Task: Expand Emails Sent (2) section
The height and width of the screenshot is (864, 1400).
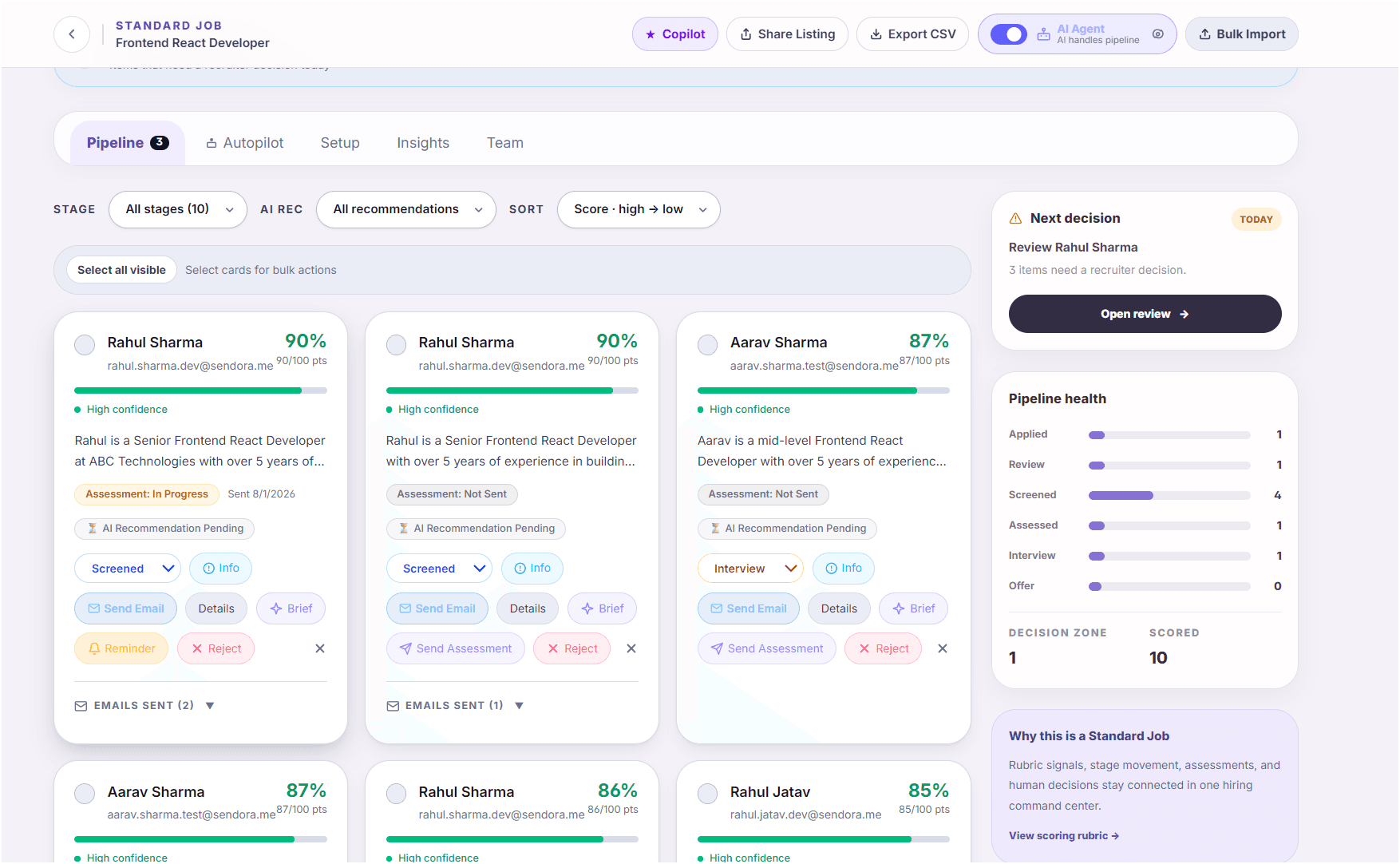Action: tap(144, 706)
